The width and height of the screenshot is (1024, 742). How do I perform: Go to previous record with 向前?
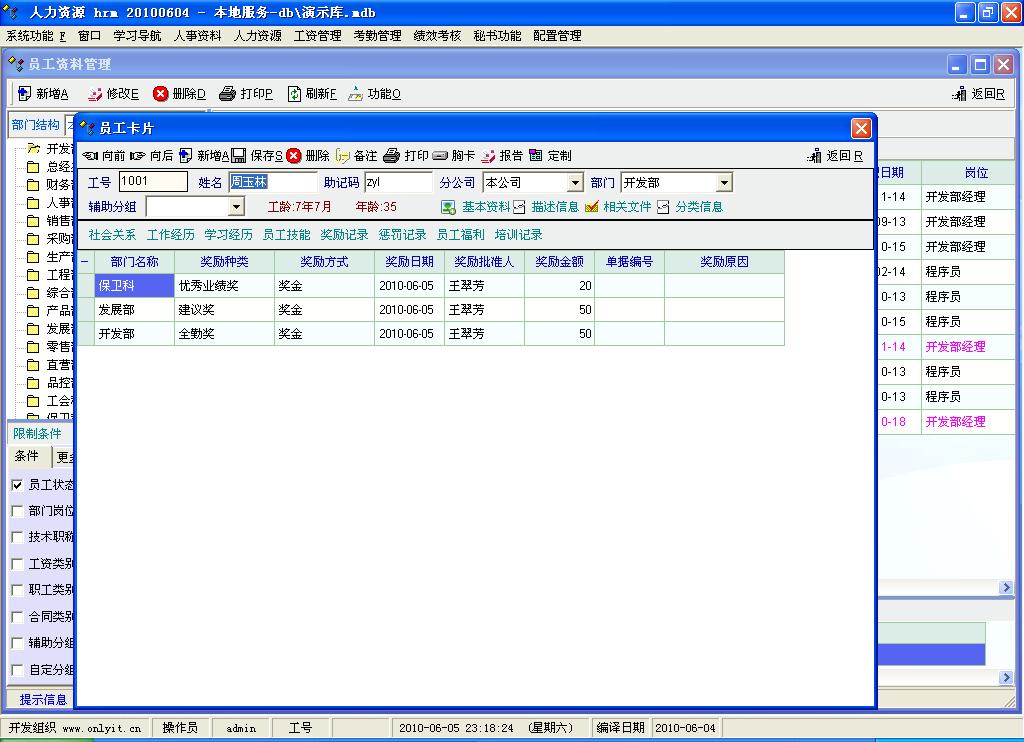(x=104, y=156)
